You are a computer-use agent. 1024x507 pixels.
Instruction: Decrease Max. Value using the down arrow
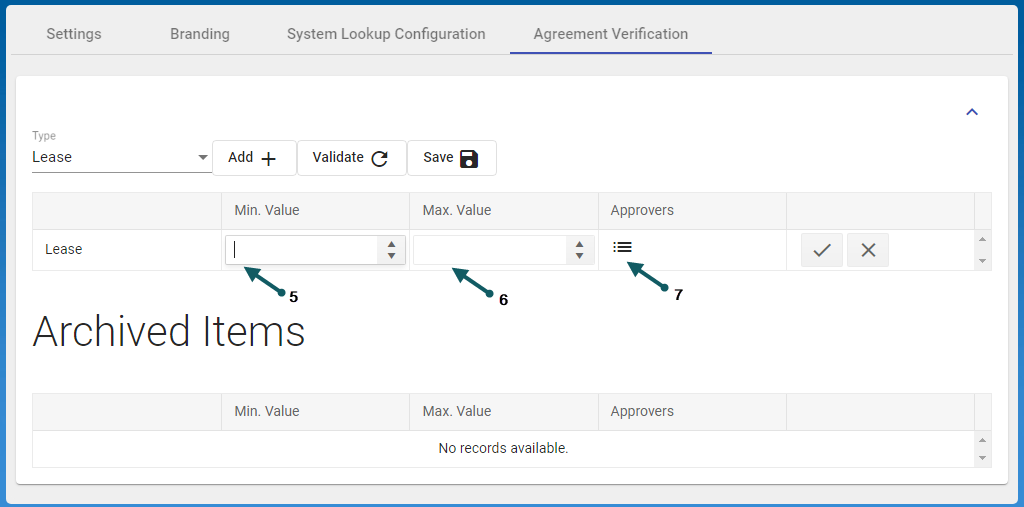580,256
